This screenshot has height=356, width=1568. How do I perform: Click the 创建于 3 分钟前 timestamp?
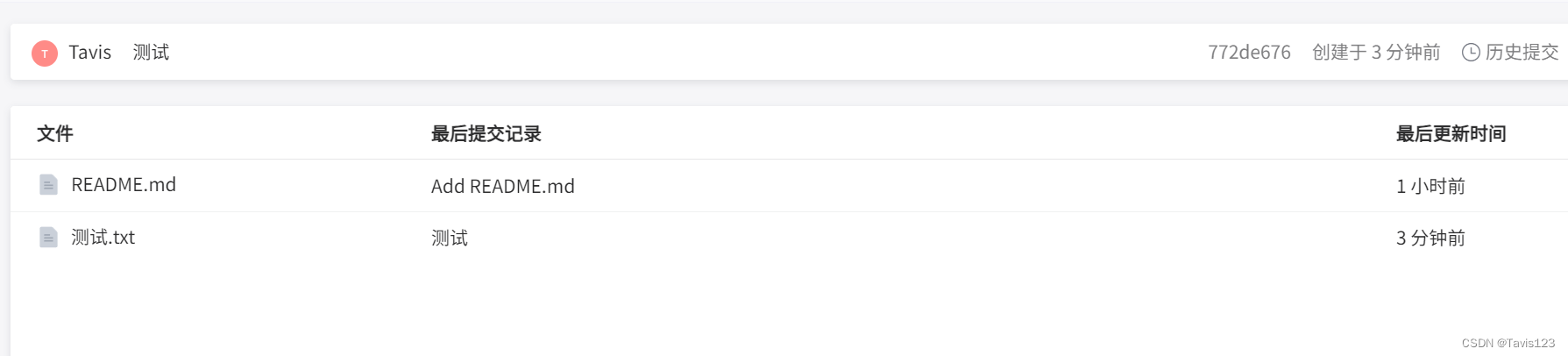(x=1376, y=53)
